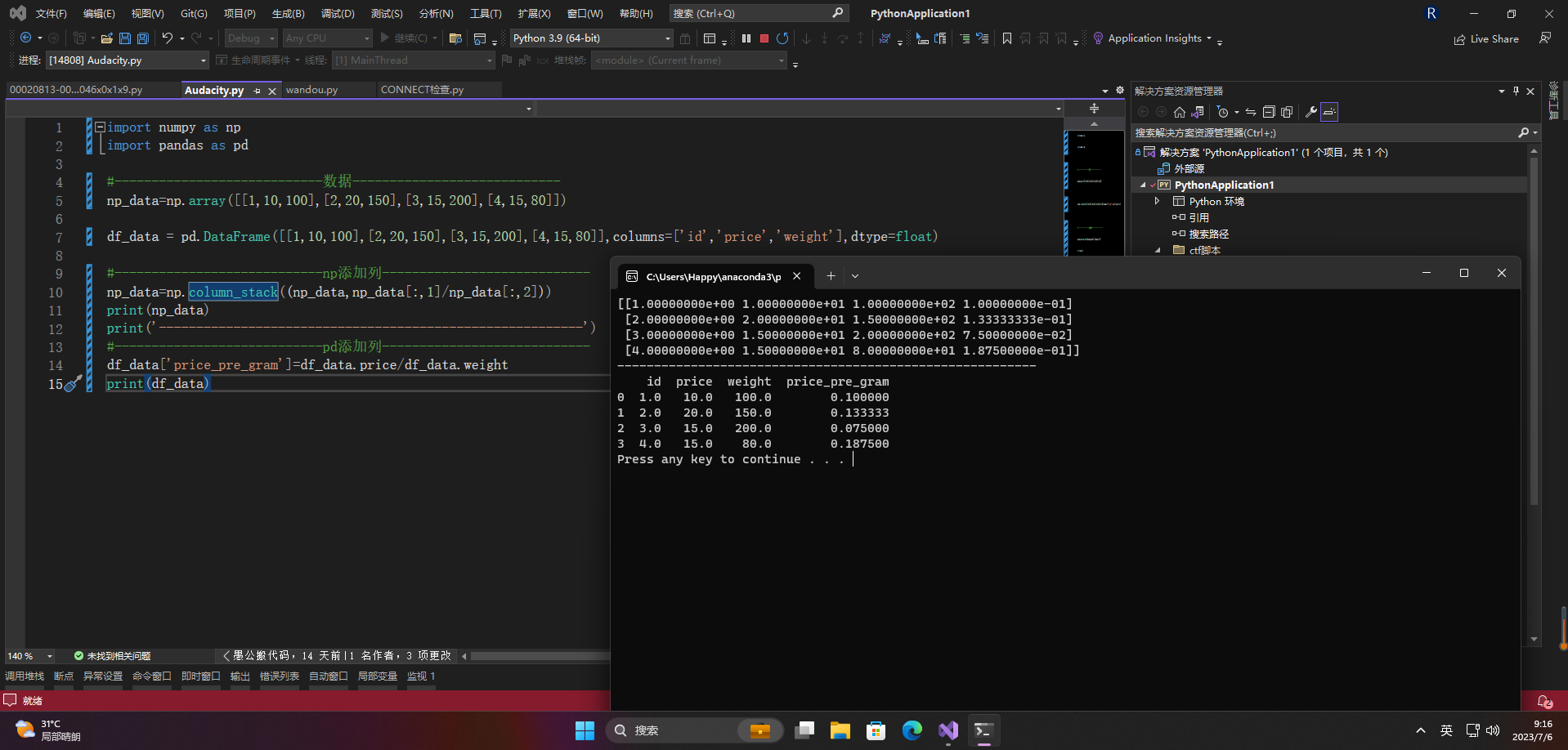Click the Home icon in Solution Explorer

(1179, 112)
